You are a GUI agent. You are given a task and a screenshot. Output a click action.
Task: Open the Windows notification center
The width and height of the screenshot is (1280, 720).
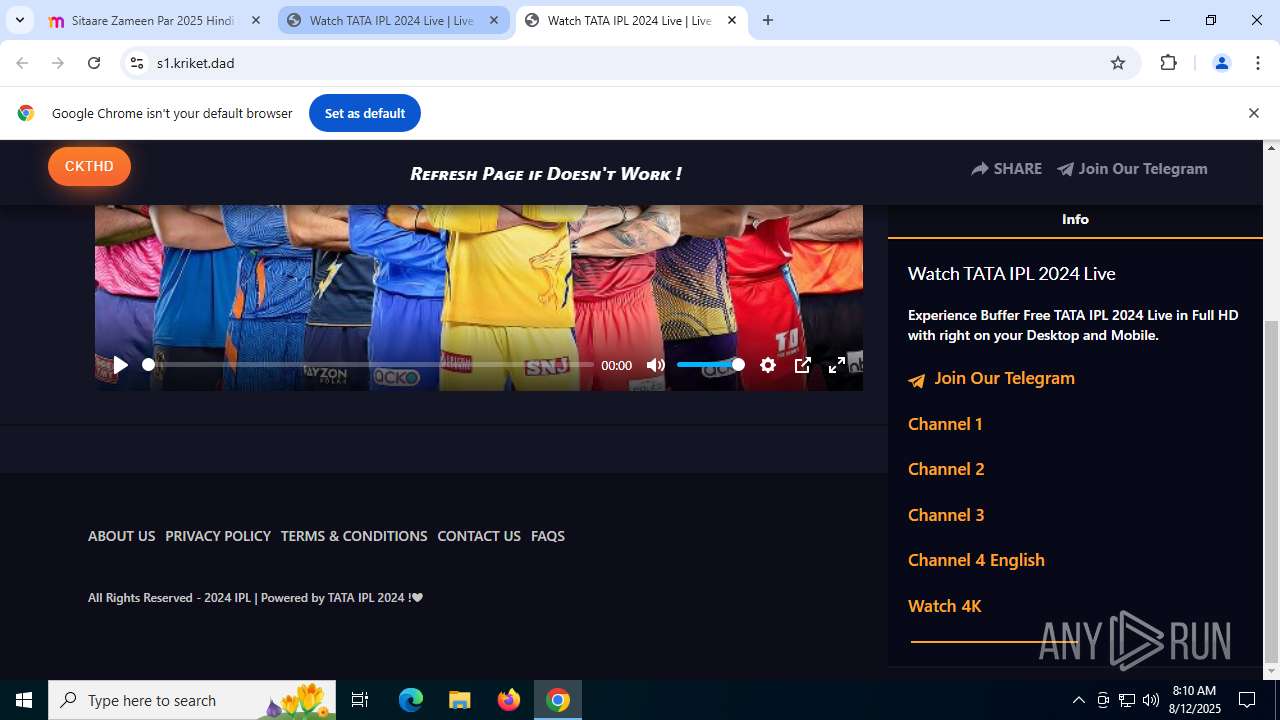[x=1247, y=700]
